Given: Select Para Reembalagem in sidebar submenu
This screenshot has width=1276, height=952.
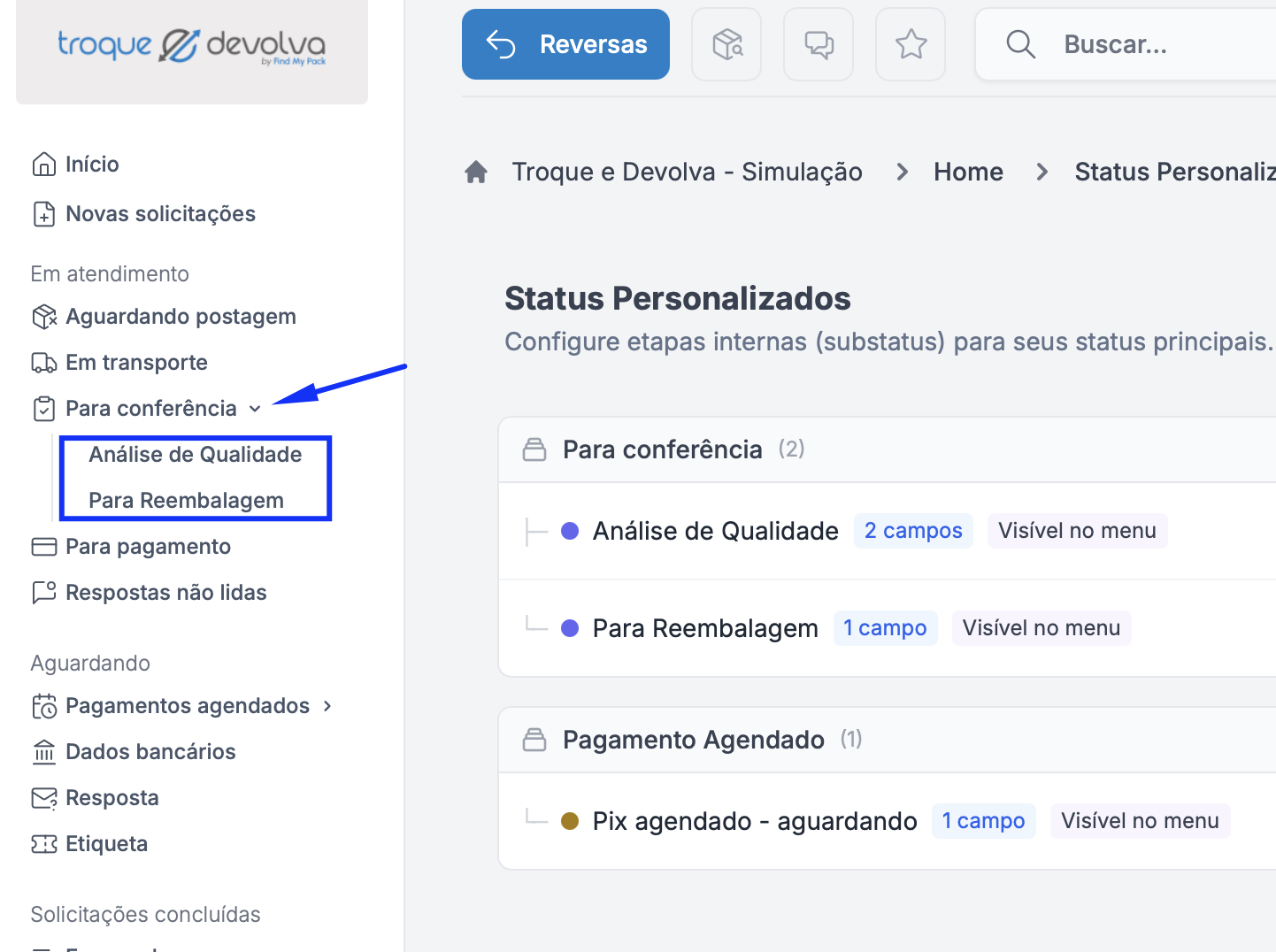Looking at the screenshot, I should tap(186, 501).
